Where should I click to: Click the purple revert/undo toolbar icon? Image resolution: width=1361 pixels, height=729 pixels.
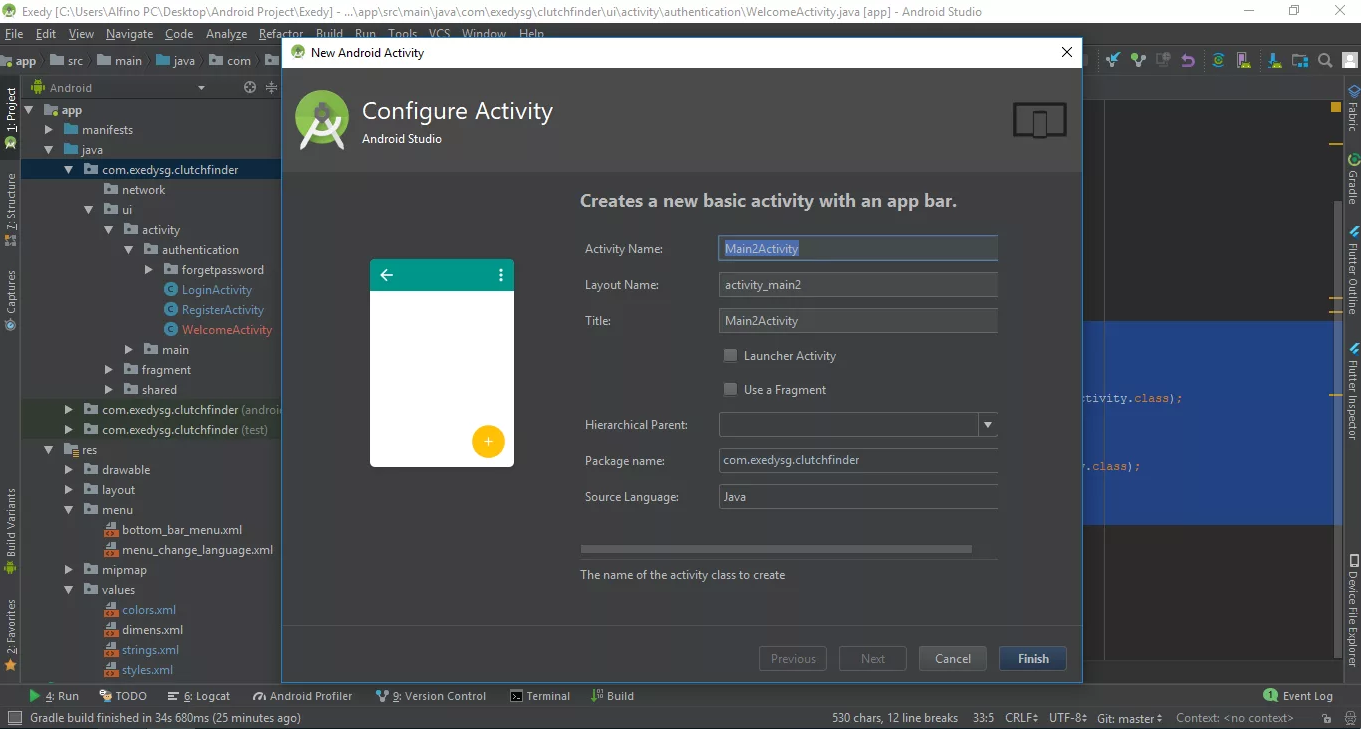(1188, 60)
